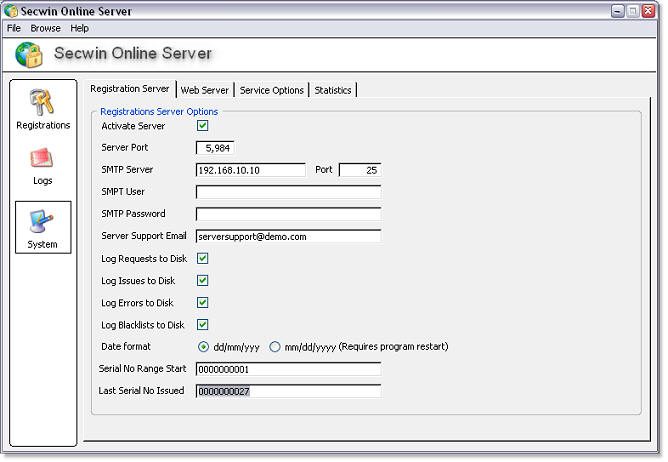Click the Serial No Range Start field
Image resolution: width=668 pixels, height=462 pixels.
pyautogui.click(x=288, y=369)
